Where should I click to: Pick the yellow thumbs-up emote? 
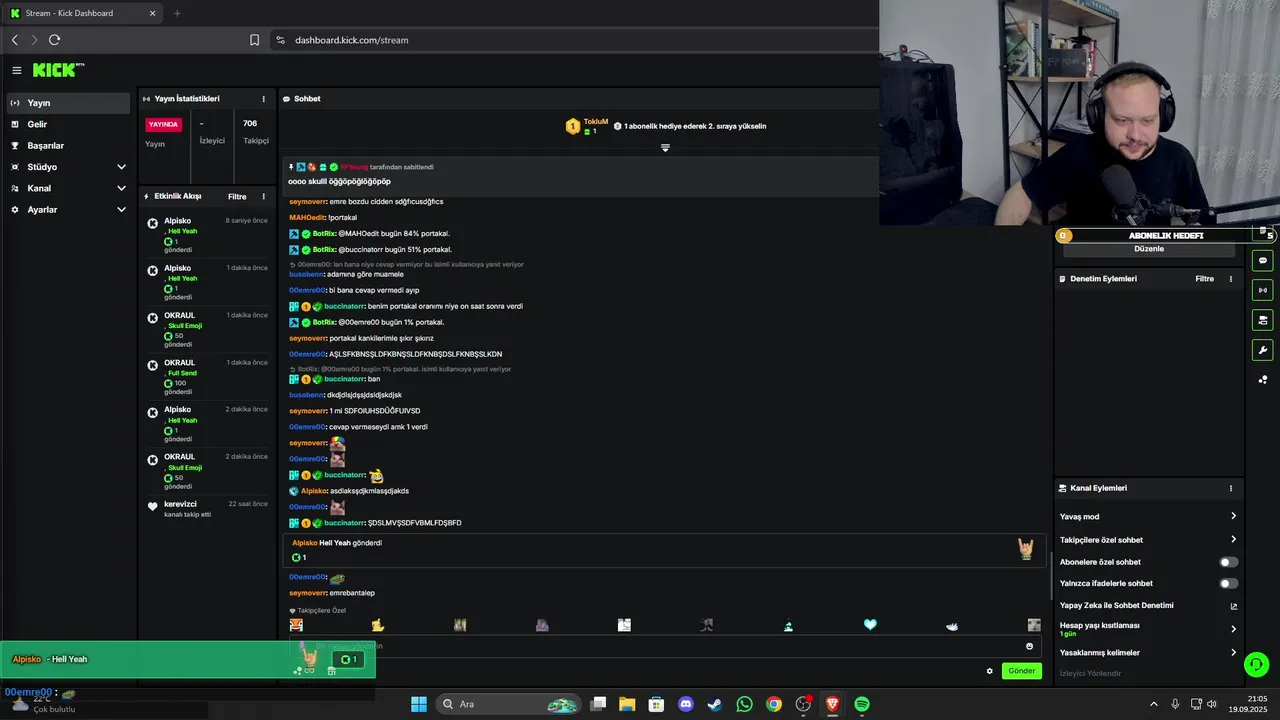pos(378,625)
